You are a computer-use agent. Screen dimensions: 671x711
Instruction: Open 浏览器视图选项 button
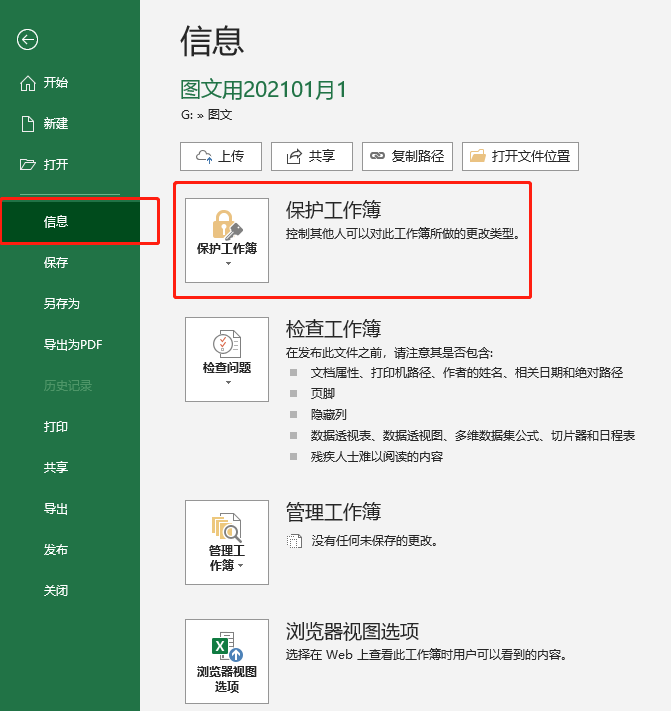pyautogui.click(x=227, y=661)
